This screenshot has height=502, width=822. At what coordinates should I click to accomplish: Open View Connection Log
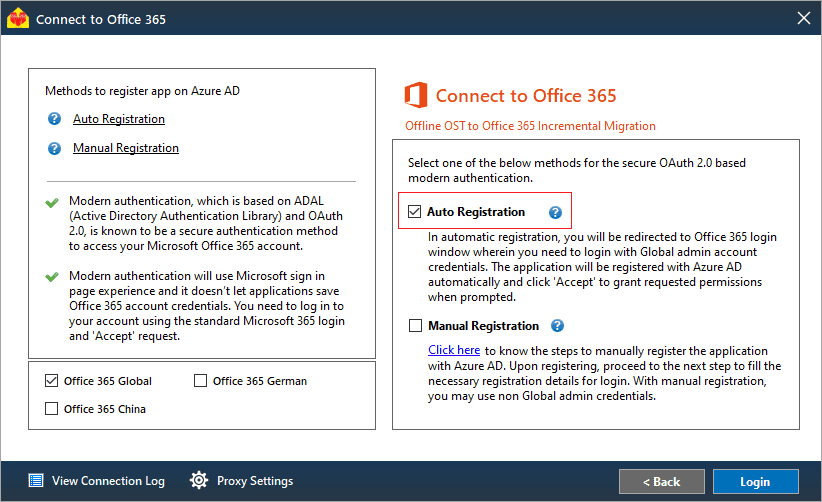click(108, 481)
